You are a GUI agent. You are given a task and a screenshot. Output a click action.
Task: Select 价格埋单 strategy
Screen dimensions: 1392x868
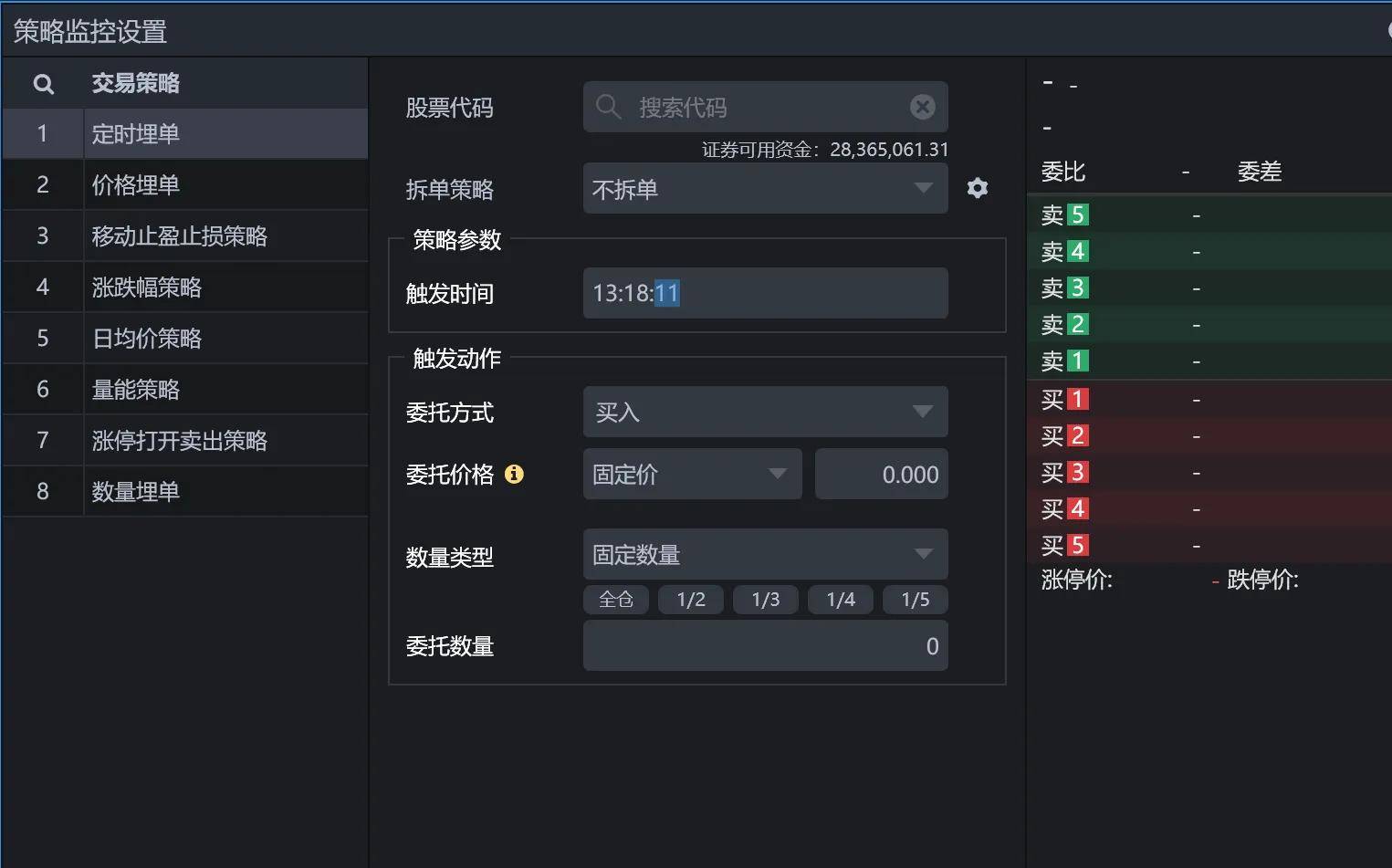click(x=185, y=185)
